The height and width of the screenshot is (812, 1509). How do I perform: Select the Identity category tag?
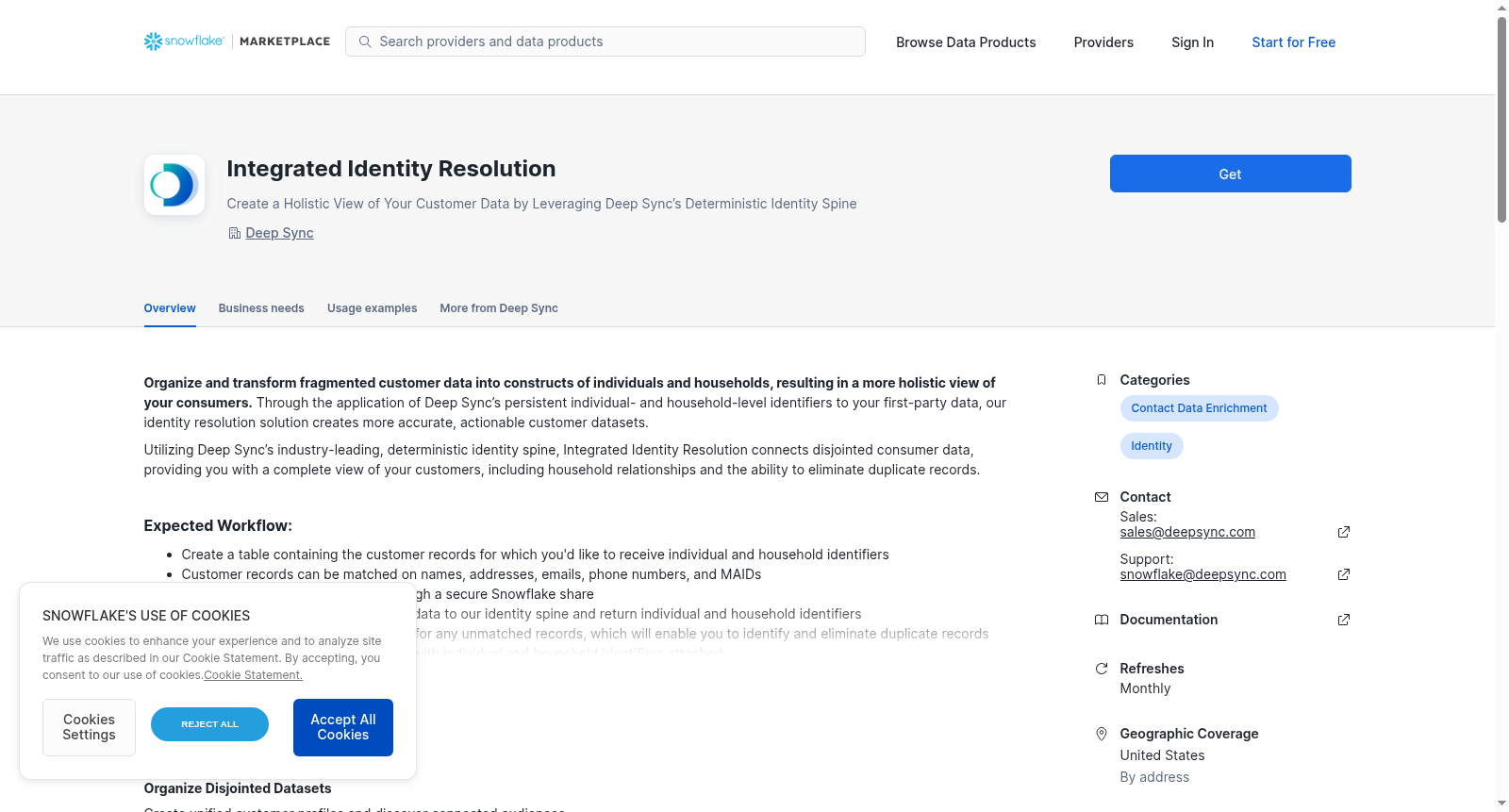point(1152,446)
